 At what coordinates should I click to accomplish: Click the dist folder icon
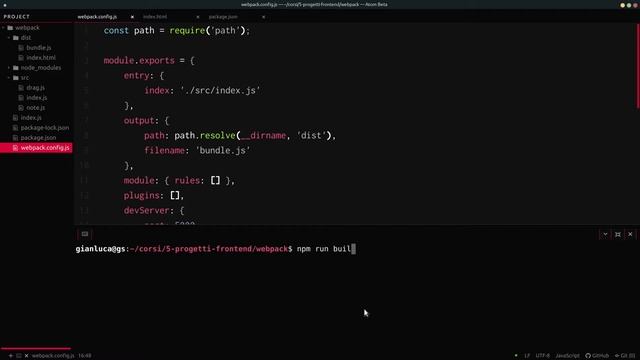coord(16,38)
